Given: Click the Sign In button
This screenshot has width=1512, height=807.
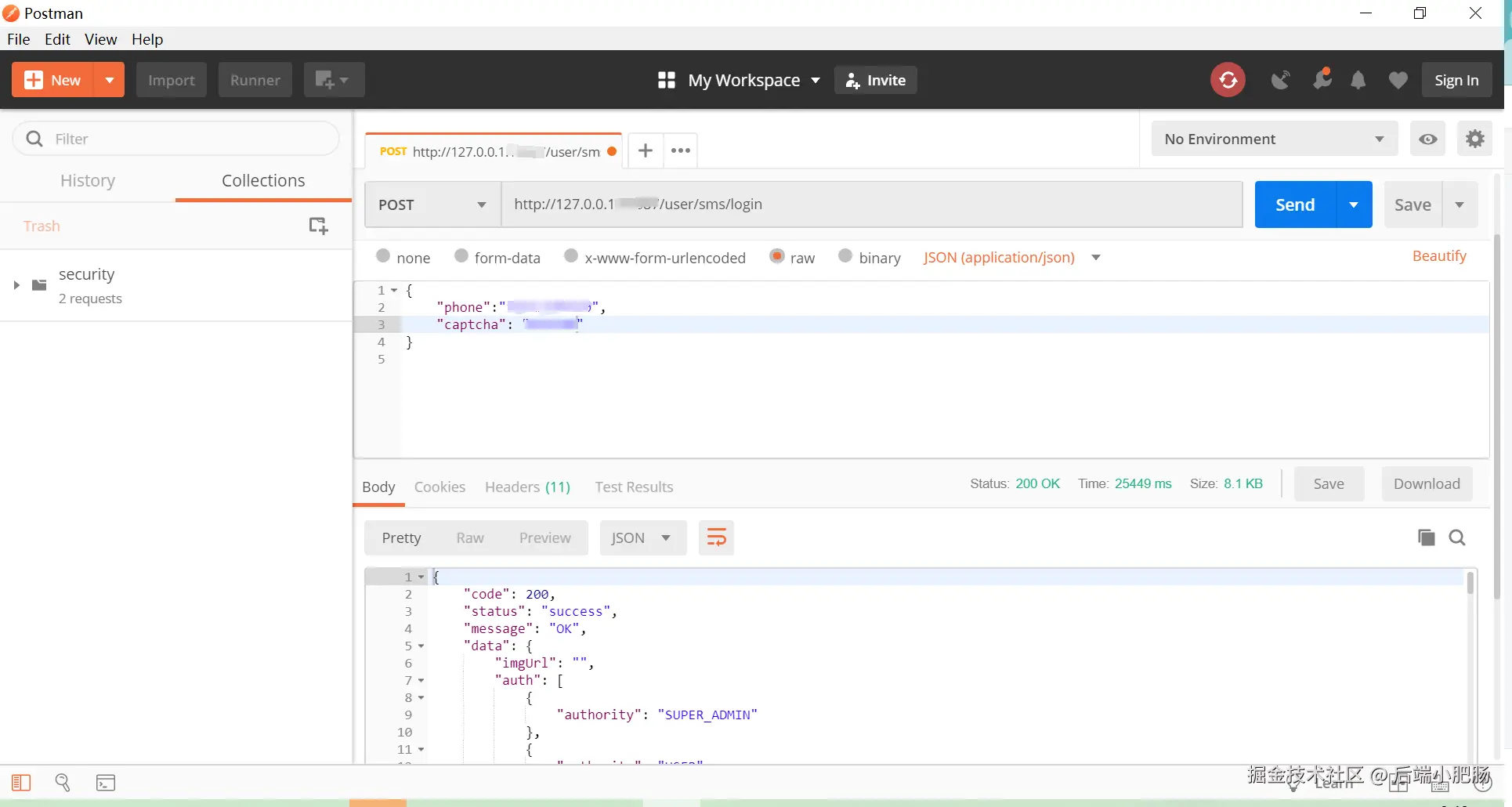Looking at the screenshot, I should coord(1456,80).
